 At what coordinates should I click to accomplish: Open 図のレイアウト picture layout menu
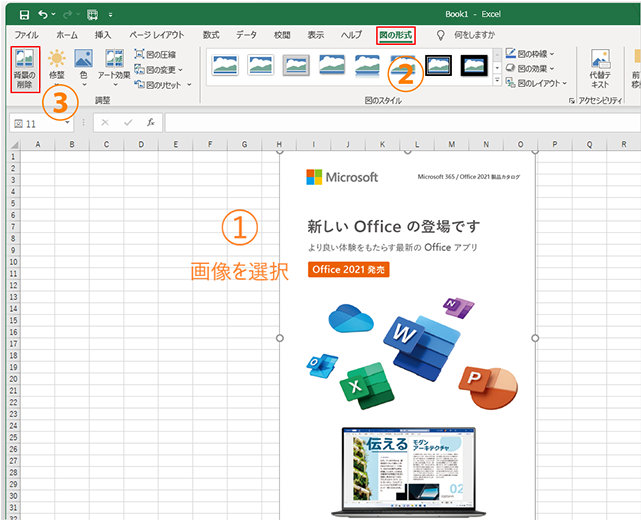pyautogui.click(x=536, y=83)
